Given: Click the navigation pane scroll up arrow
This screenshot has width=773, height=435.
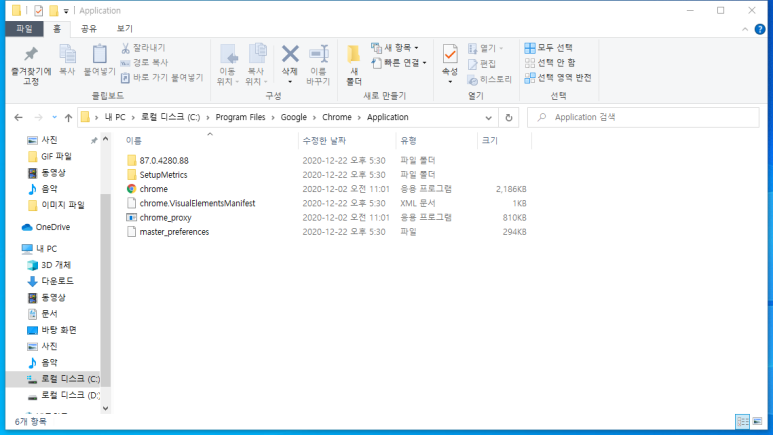Looking at the screenshot, I should 105,140.
